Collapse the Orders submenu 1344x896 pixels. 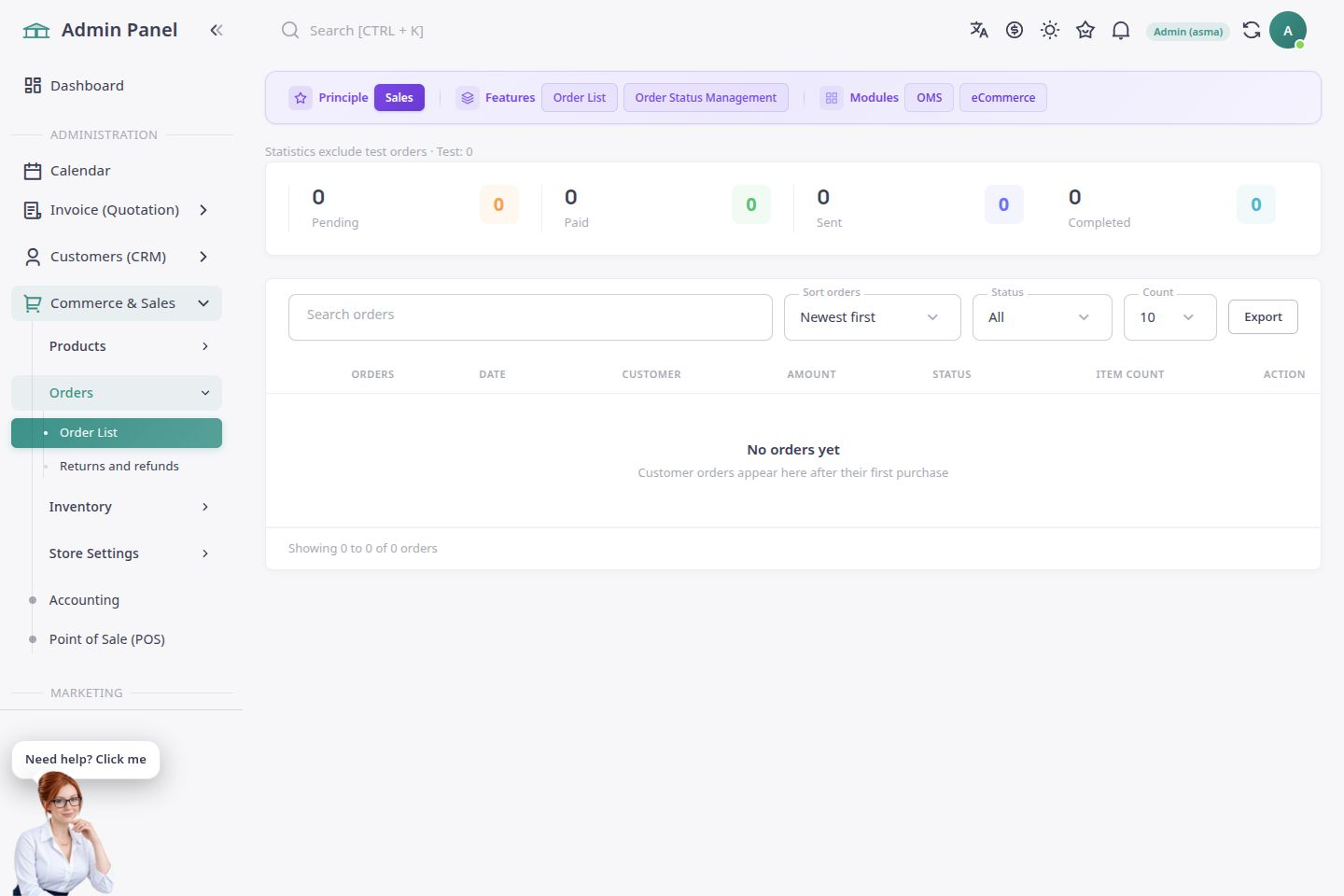point(117,393)
